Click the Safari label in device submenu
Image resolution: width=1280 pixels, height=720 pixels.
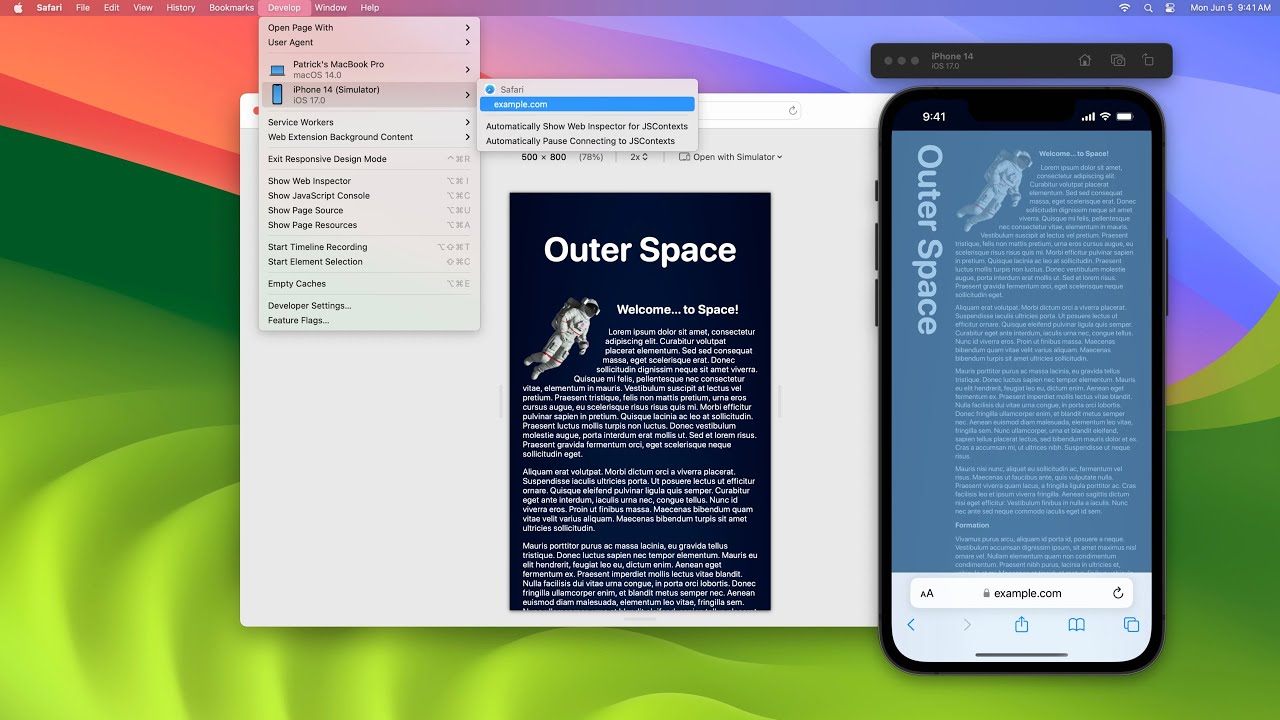(x=512, y=89)
